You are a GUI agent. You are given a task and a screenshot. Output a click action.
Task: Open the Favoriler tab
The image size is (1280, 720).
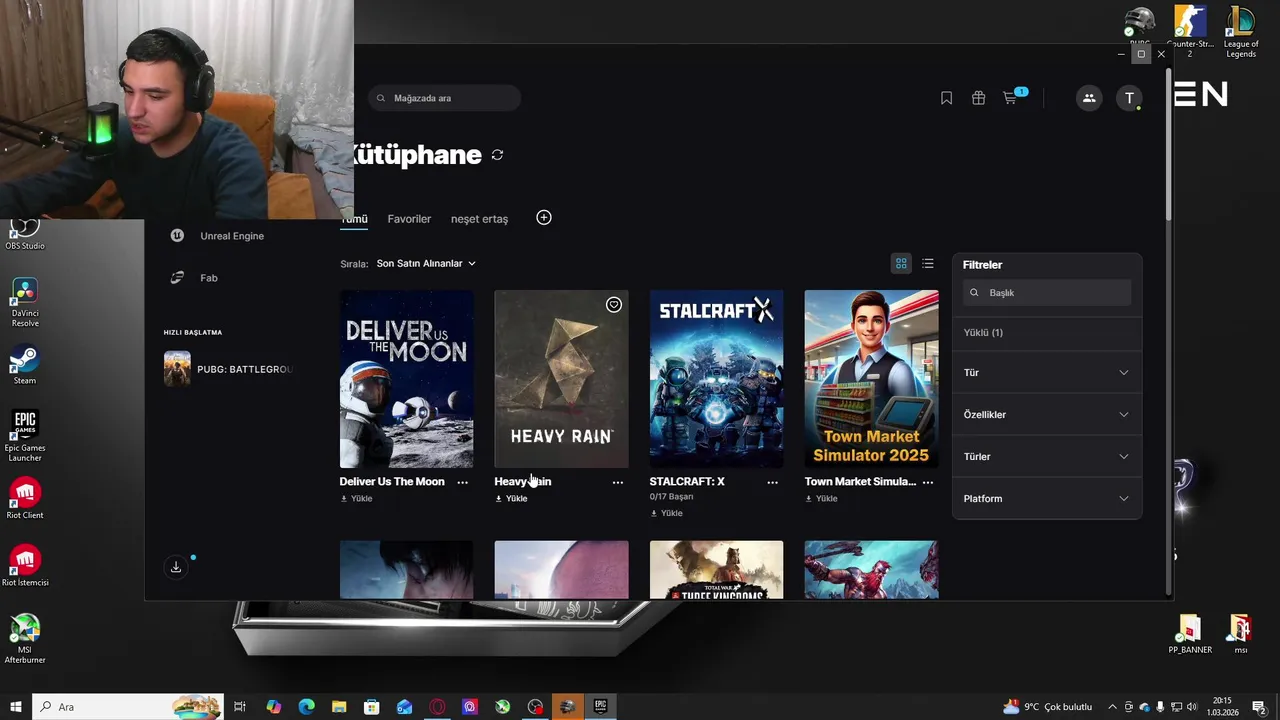pos(409,219)
